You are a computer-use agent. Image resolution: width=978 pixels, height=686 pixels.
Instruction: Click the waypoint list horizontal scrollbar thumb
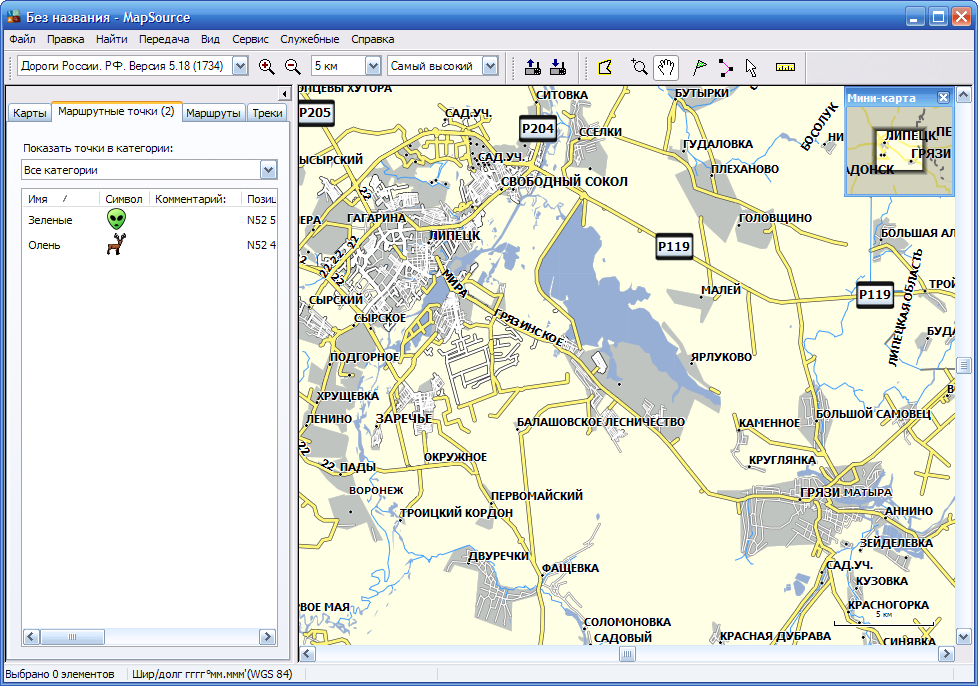72,637
